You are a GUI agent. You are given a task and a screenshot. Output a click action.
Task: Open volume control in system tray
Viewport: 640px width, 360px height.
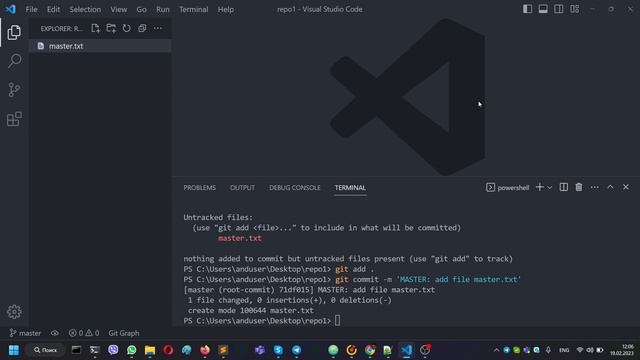pyautogui.click(x=590, y=350)
